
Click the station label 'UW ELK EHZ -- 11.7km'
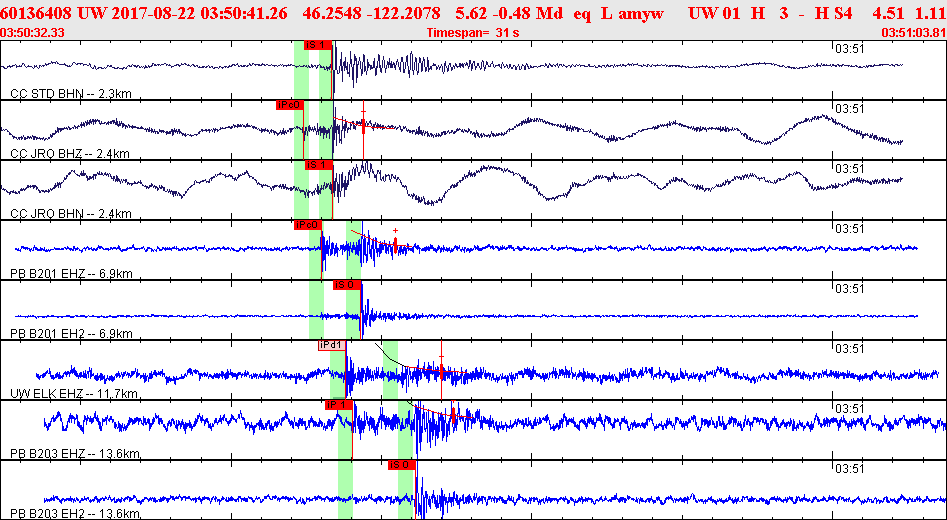tap(74, 394)
